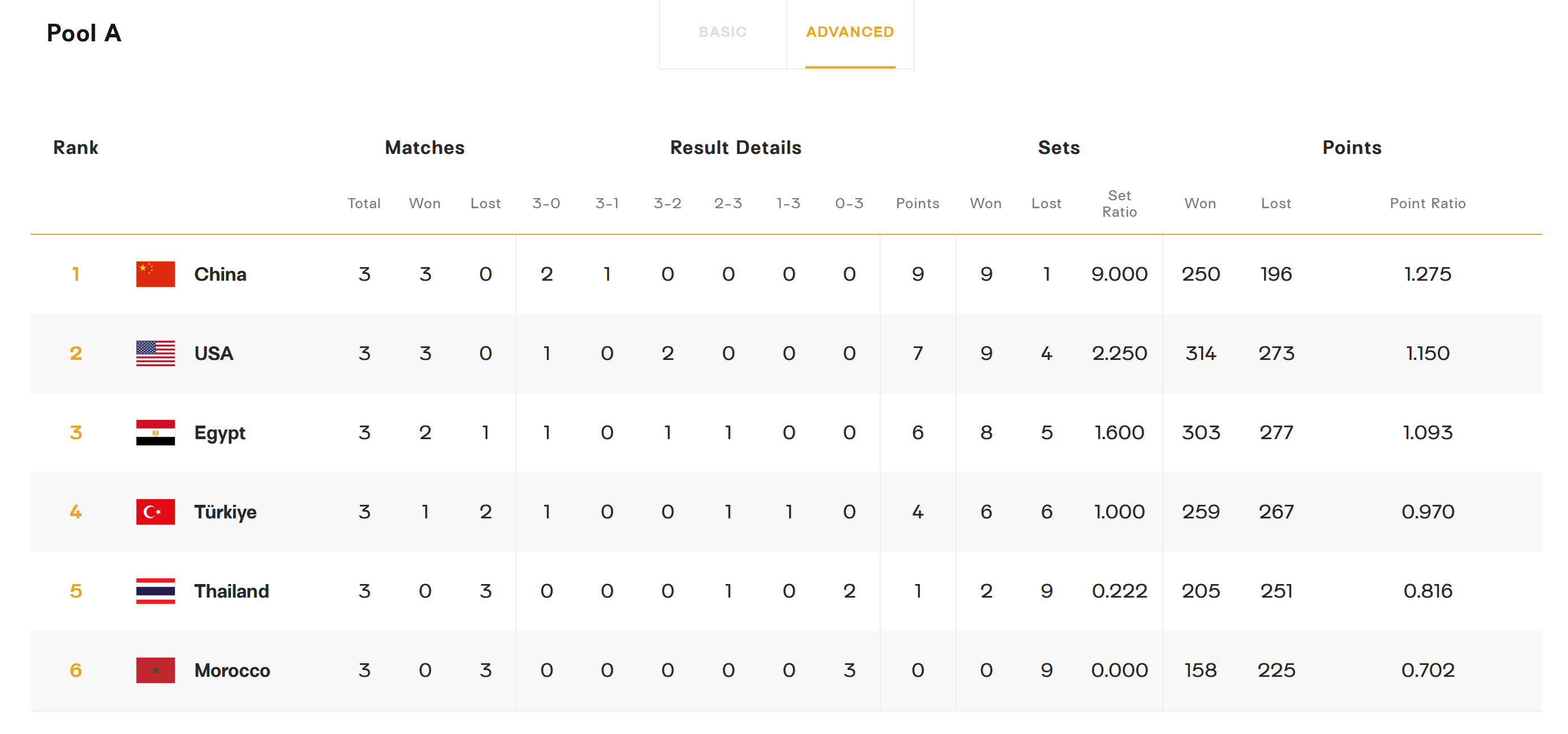Switch to the BASIC tab

click(x=722, y=32)
